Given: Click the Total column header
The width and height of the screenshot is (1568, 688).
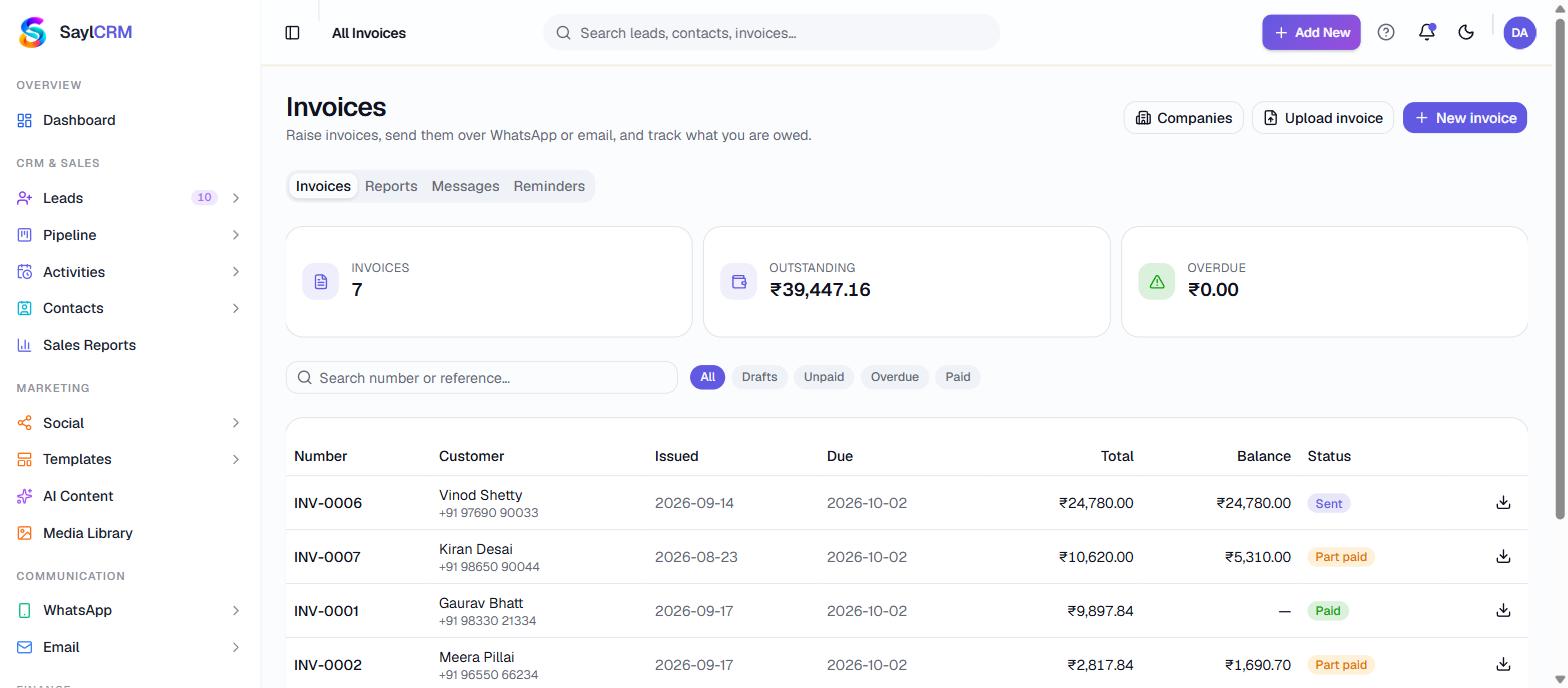Looking at the screenshot, I should (1117, 456).
